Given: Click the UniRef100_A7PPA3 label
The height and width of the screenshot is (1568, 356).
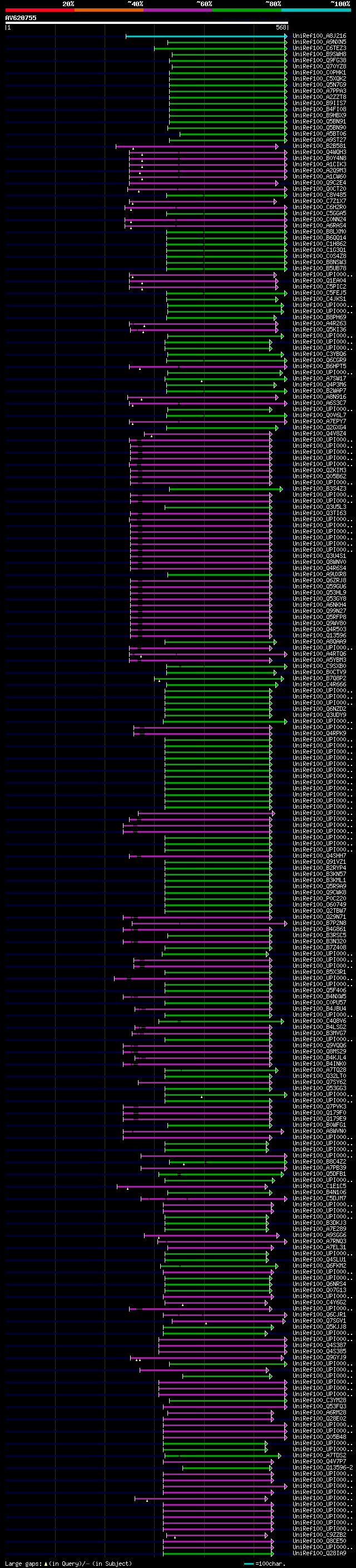Looking at the screenshot, I should click(319, 91).
